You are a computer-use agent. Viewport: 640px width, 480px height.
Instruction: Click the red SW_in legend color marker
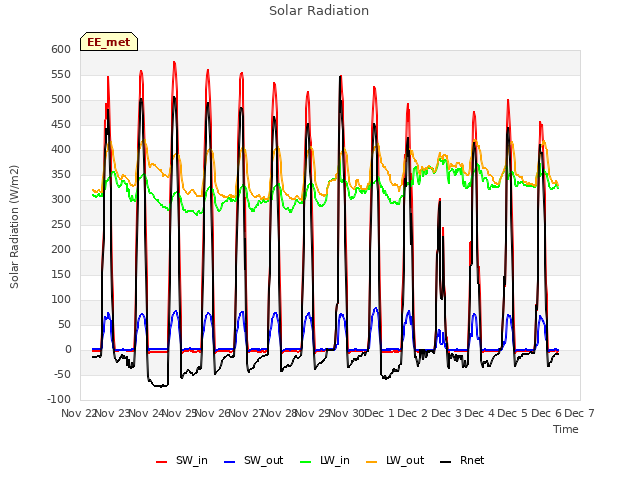pyautogui.click(x=162, y=462)
